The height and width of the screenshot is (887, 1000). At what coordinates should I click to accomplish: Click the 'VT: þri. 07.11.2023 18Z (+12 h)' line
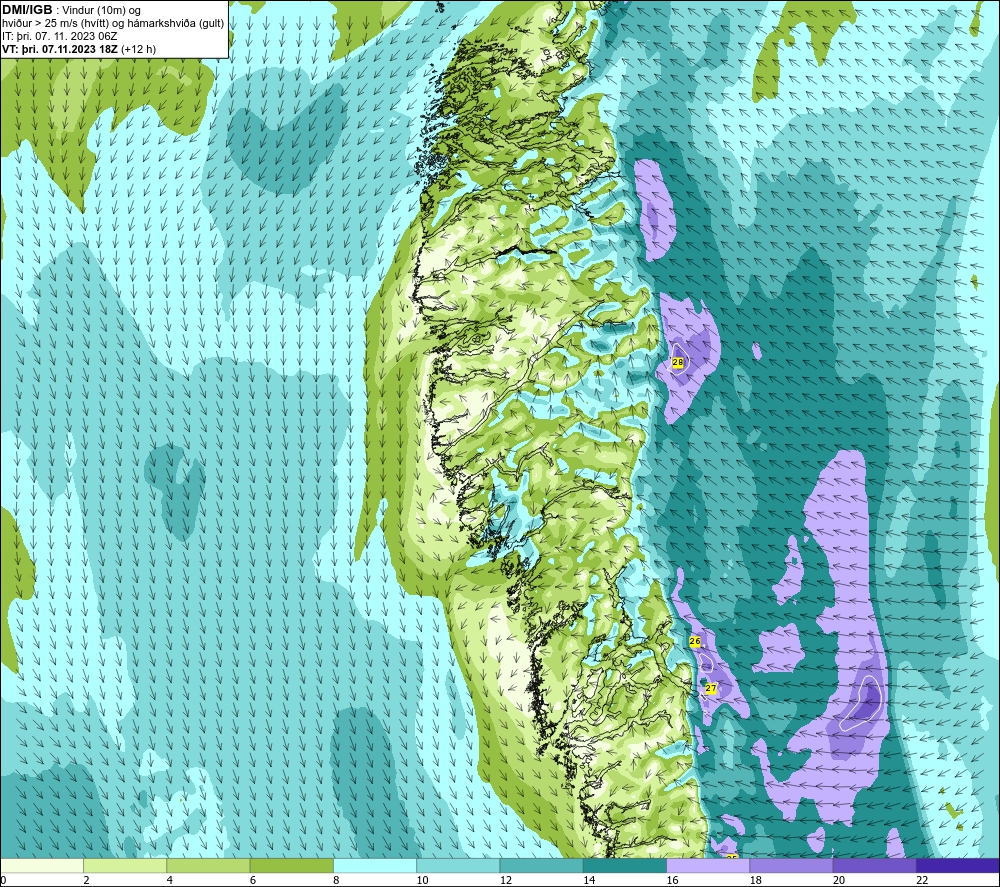click(x=79, y=49)
